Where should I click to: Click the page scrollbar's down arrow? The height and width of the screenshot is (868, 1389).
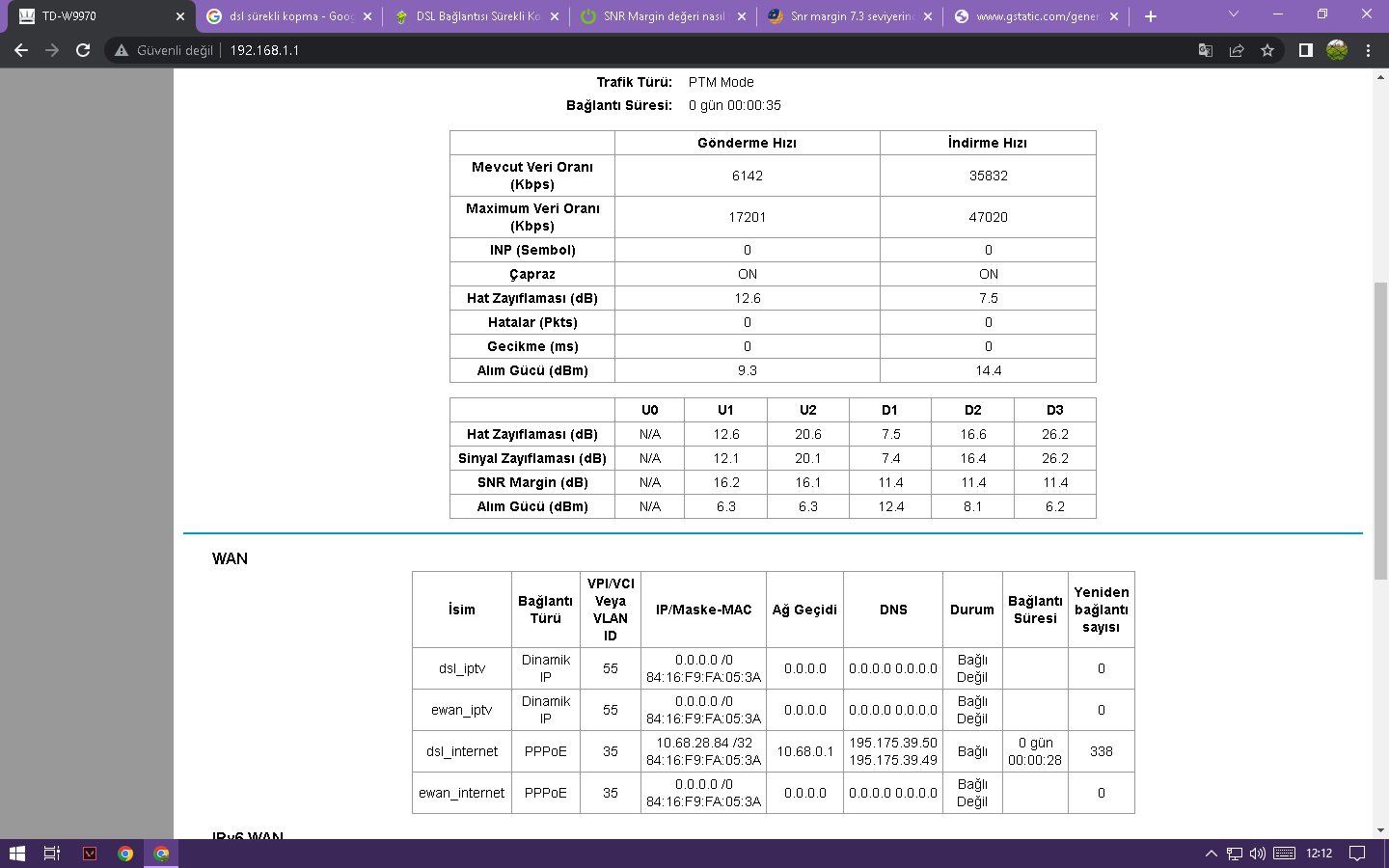(x=1380, y=830)
